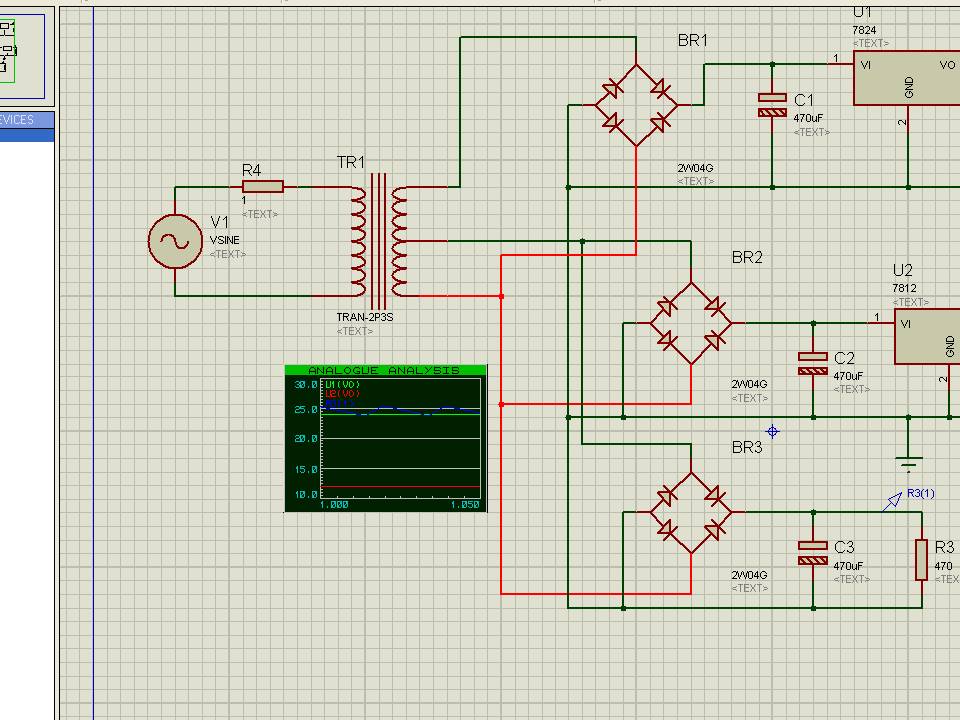
Task: Click the C1 470uF capacitor symbol
Action: pos(772,105)
